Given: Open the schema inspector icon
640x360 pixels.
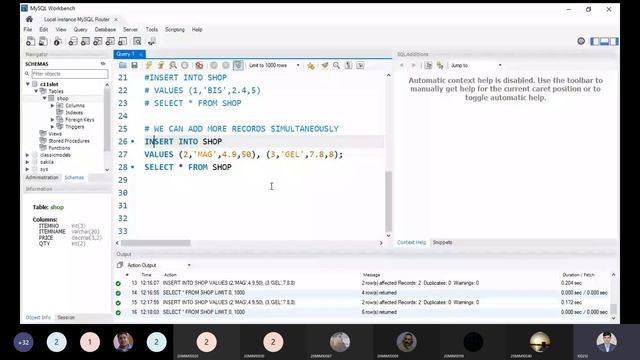Looking at the screenshot, I should tap(58, 41).
